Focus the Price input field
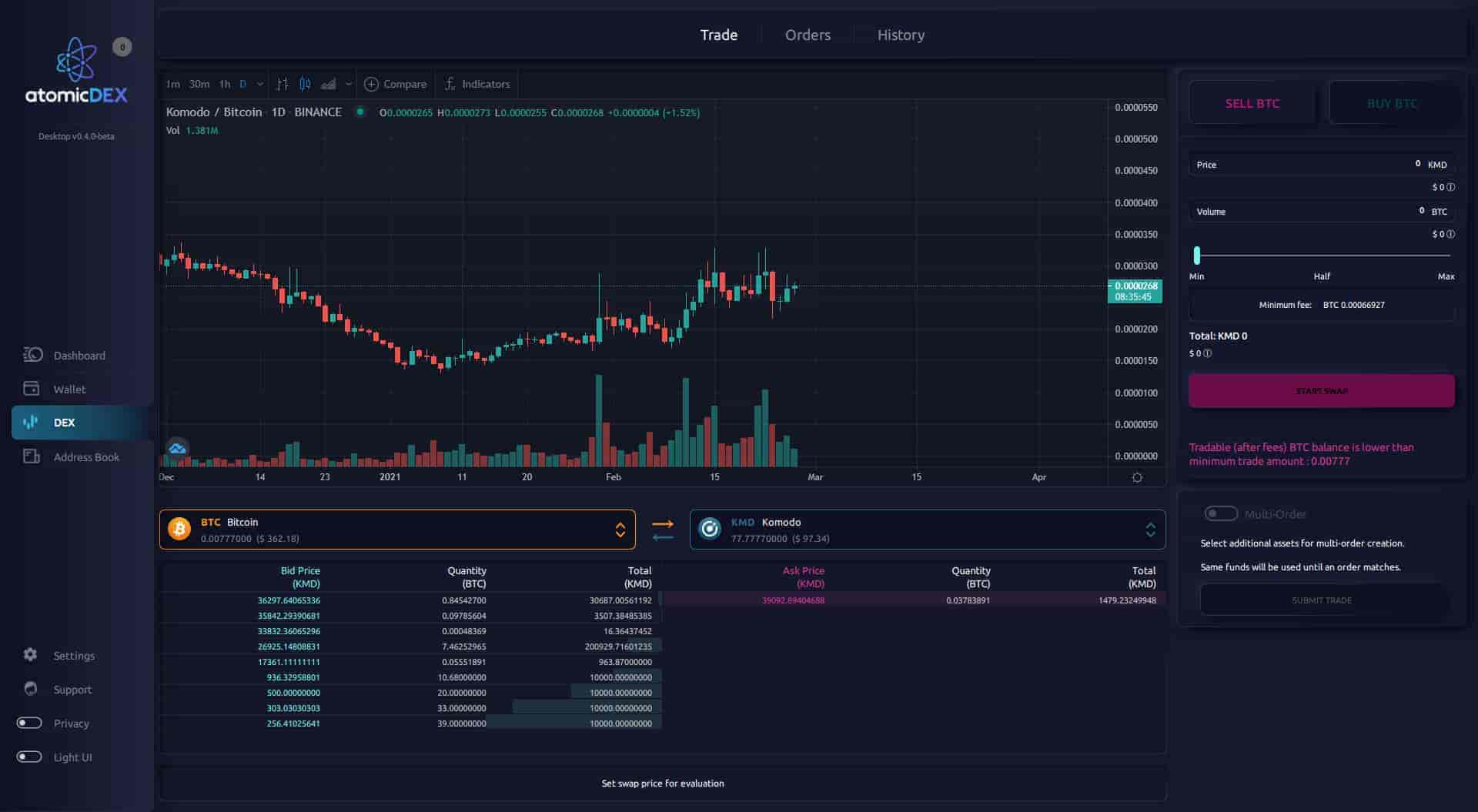Screen dimensions: 1478x812 pyautogui.click(x=1321, y=165)
